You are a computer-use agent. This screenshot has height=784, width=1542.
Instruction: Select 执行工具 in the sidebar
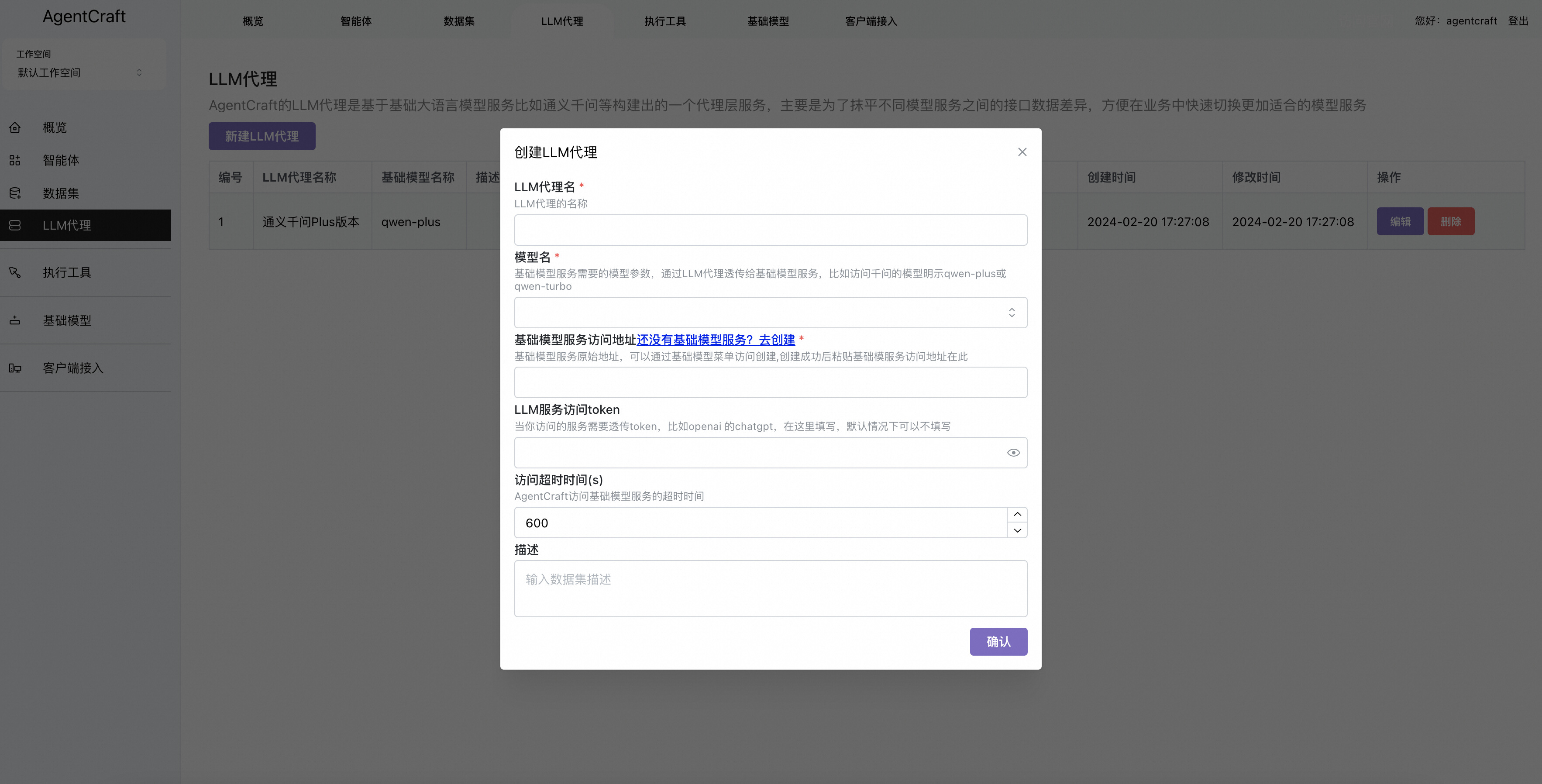[86, 272]
